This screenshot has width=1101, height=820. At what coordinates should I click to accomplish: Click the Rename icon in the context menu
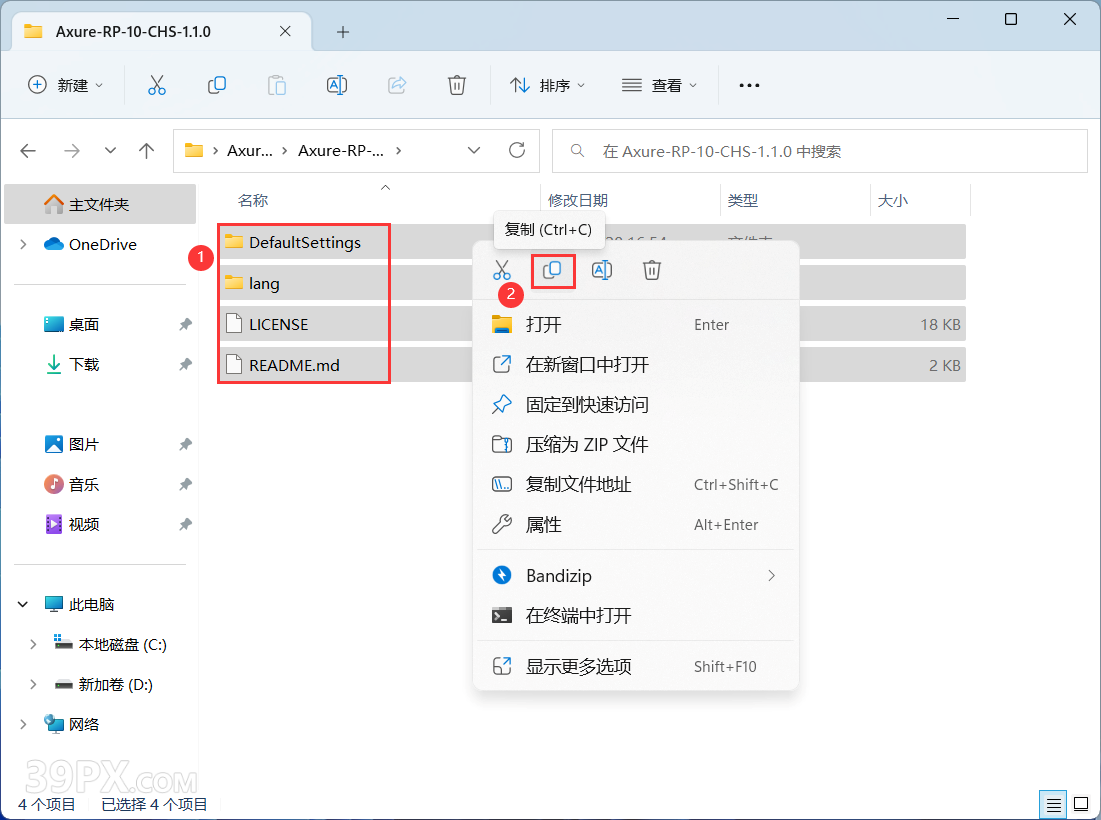[x=602, y=270]
